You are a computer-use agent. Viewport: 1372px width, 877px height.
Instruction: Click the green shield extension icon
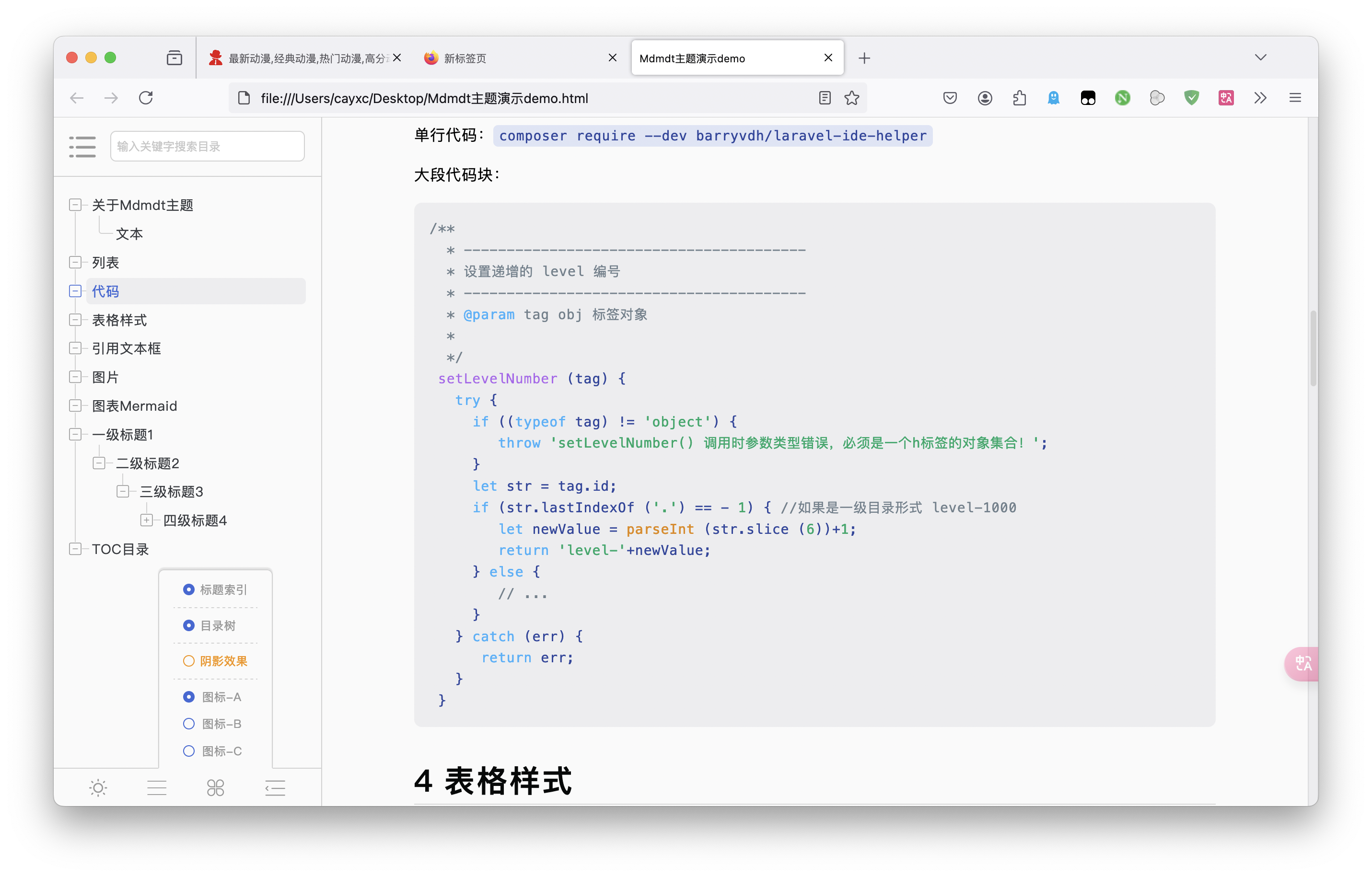tap(1191, 98)
